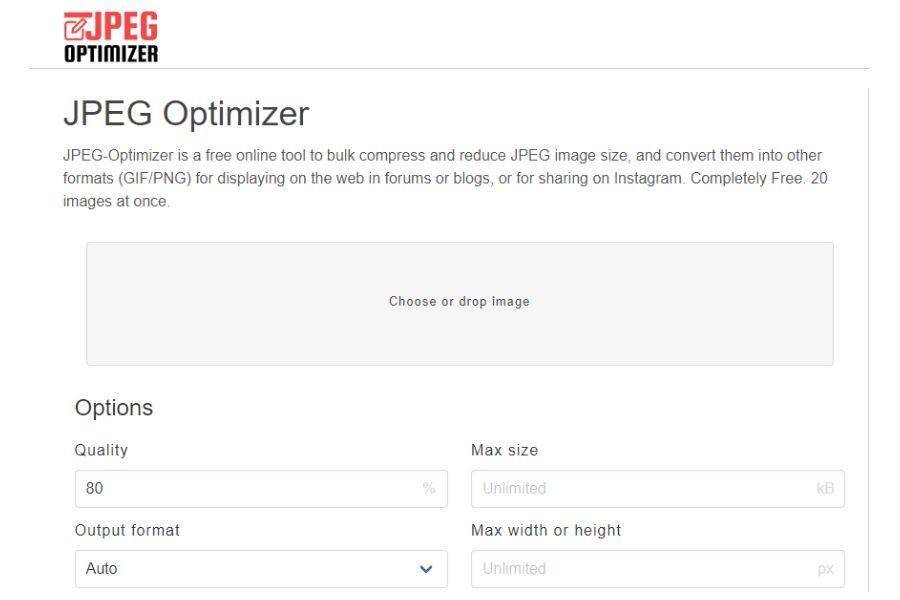This screenshot has height=600, width=900.
Task: Focus the Max size input field
Action: (658, 489)
